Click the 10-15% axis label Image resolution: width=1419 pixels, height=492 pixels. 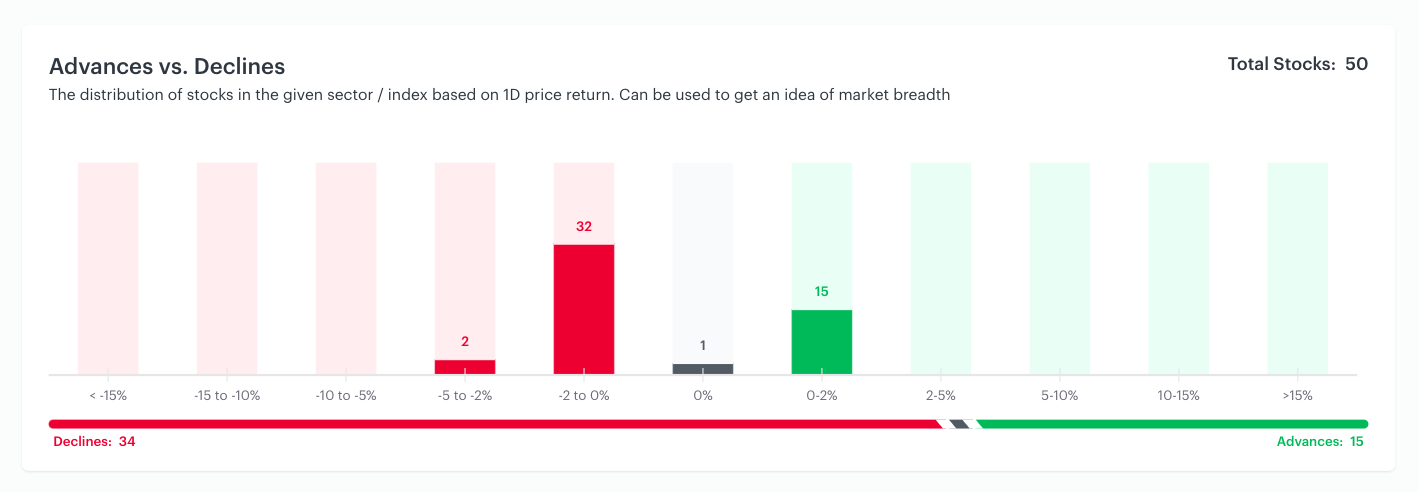1179,396
